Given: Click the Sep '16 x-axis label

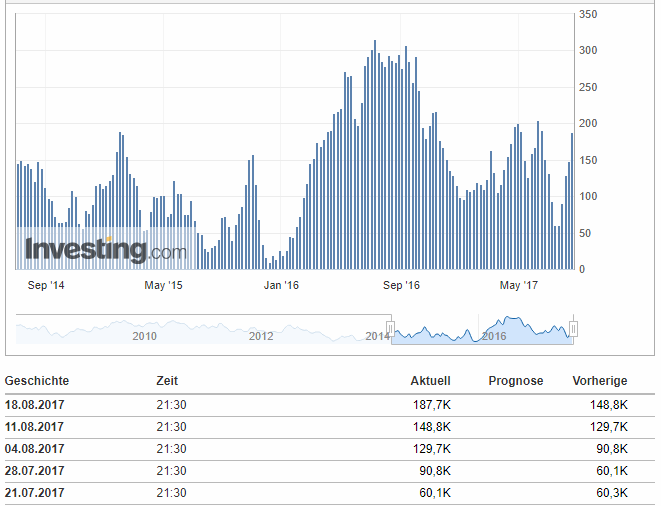Looking at the screenshot, I should pyautogui.click(x=399, y=286).
